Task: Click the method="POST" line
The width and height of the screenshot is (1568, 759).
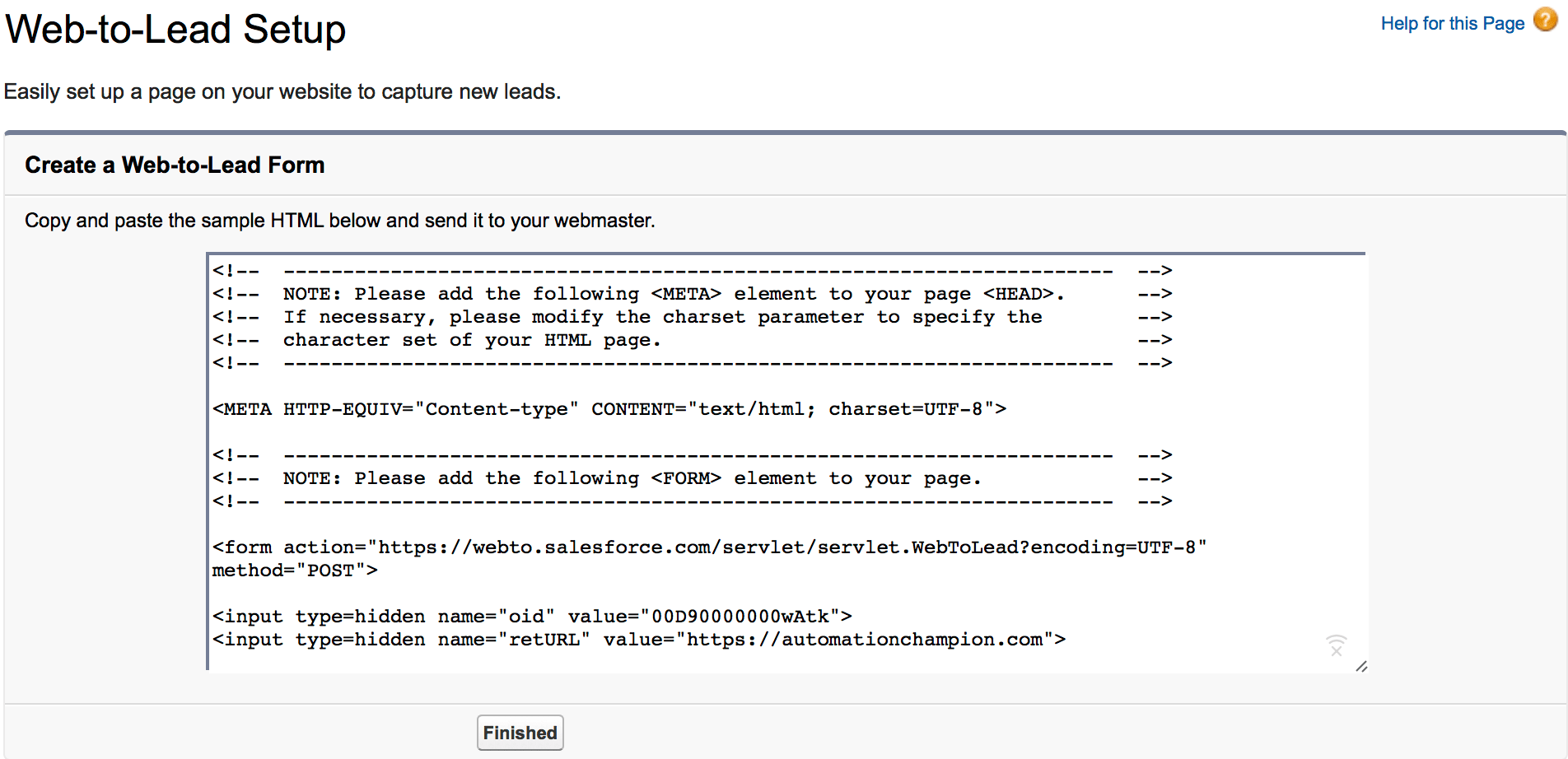Action: (x=295, y=570)
